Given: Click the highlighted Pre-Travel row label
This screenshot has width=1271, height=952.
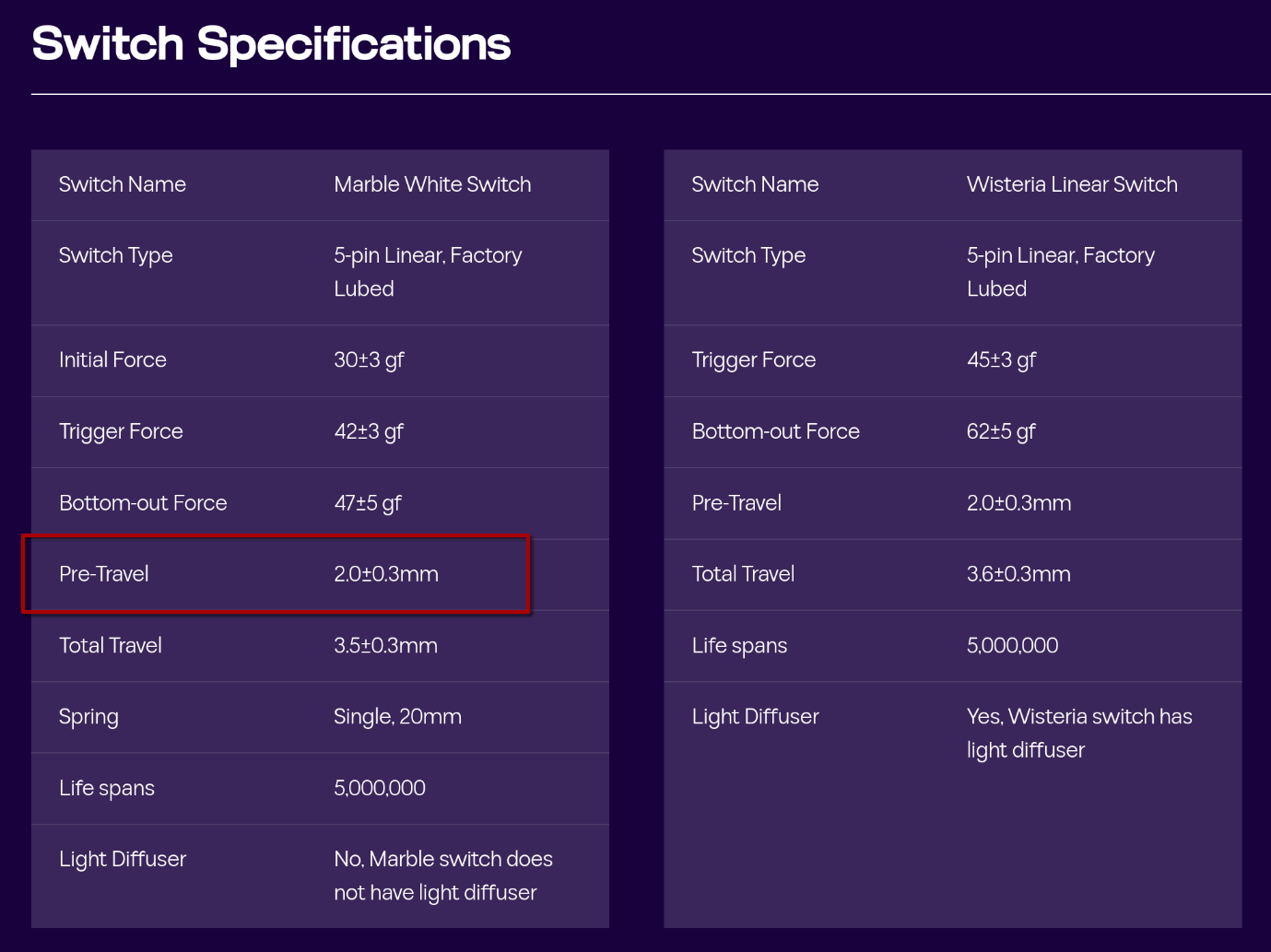Looking at the screenshot, I should (x=104, y=574).
